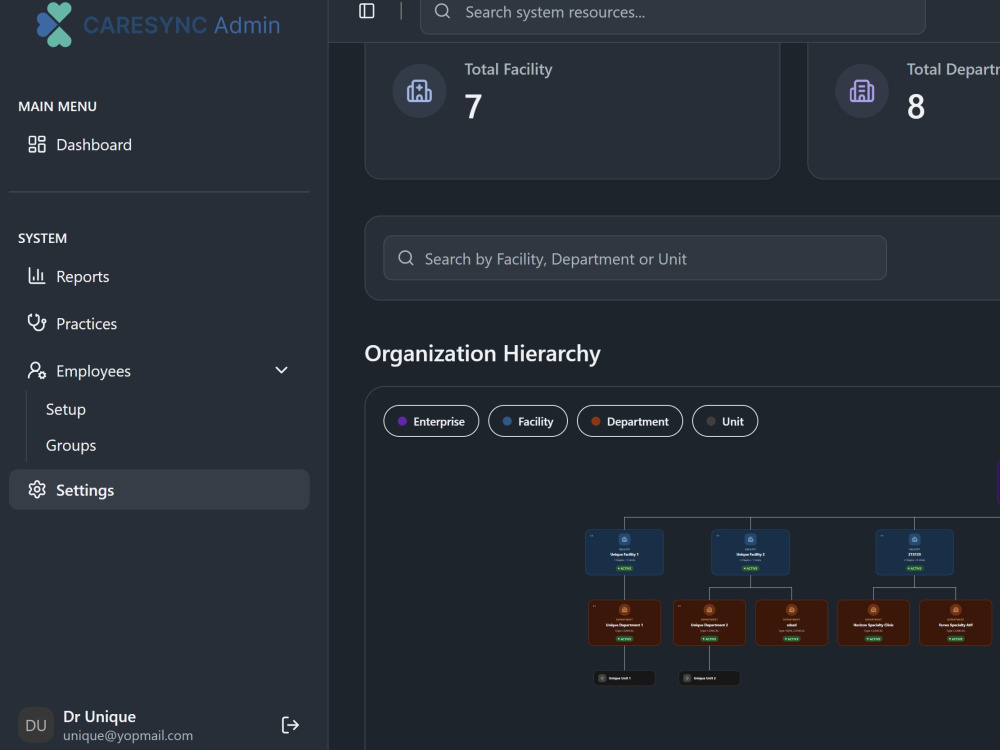Click the orange Department color dot
Viewport: 1000px width, 750px height.
coord(596,421)
